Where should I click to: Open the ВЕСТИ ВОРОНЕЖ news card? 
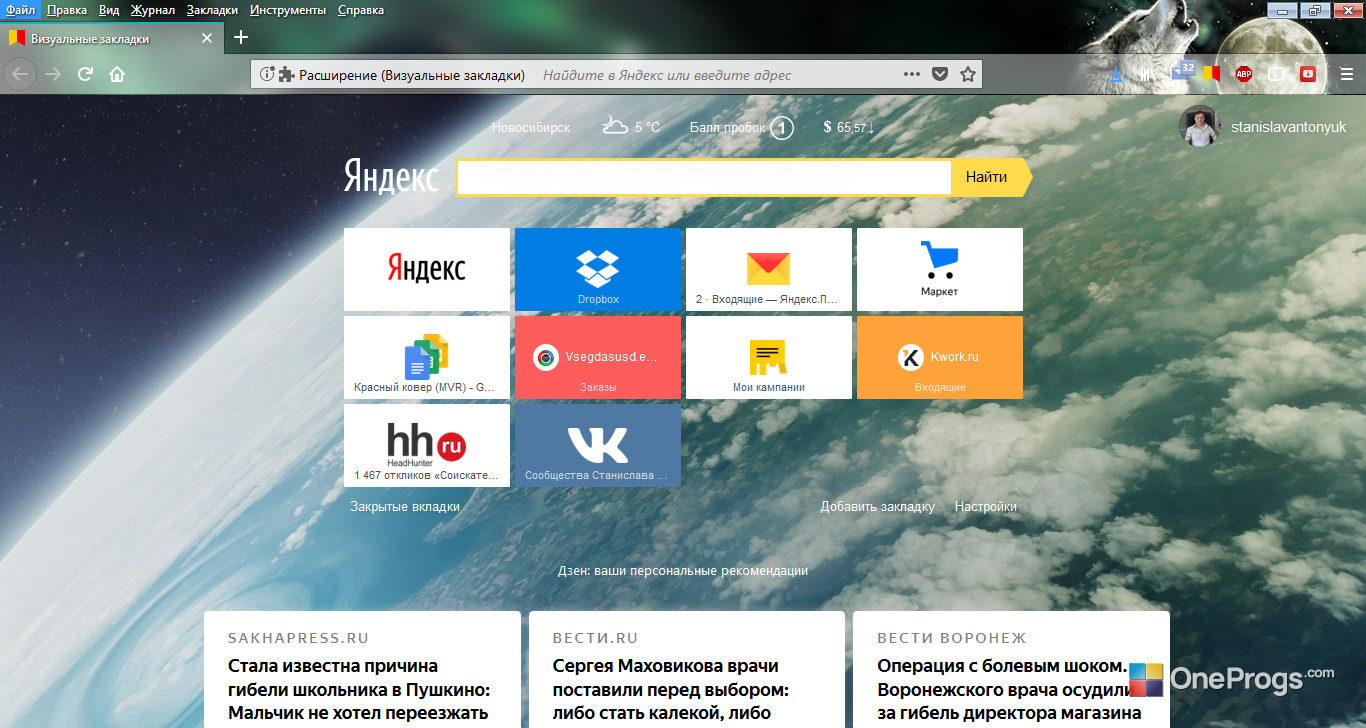coord(1011,670)
